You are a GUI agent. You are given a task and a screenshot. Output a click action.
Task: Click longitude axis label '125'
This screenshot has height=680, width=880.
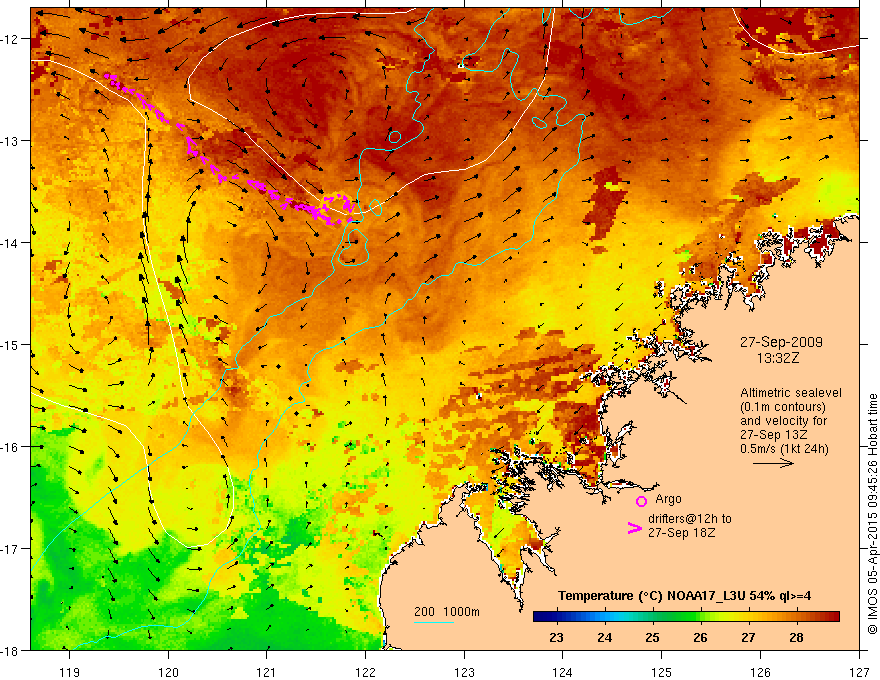pyautogui.click(x=662, y=672)
